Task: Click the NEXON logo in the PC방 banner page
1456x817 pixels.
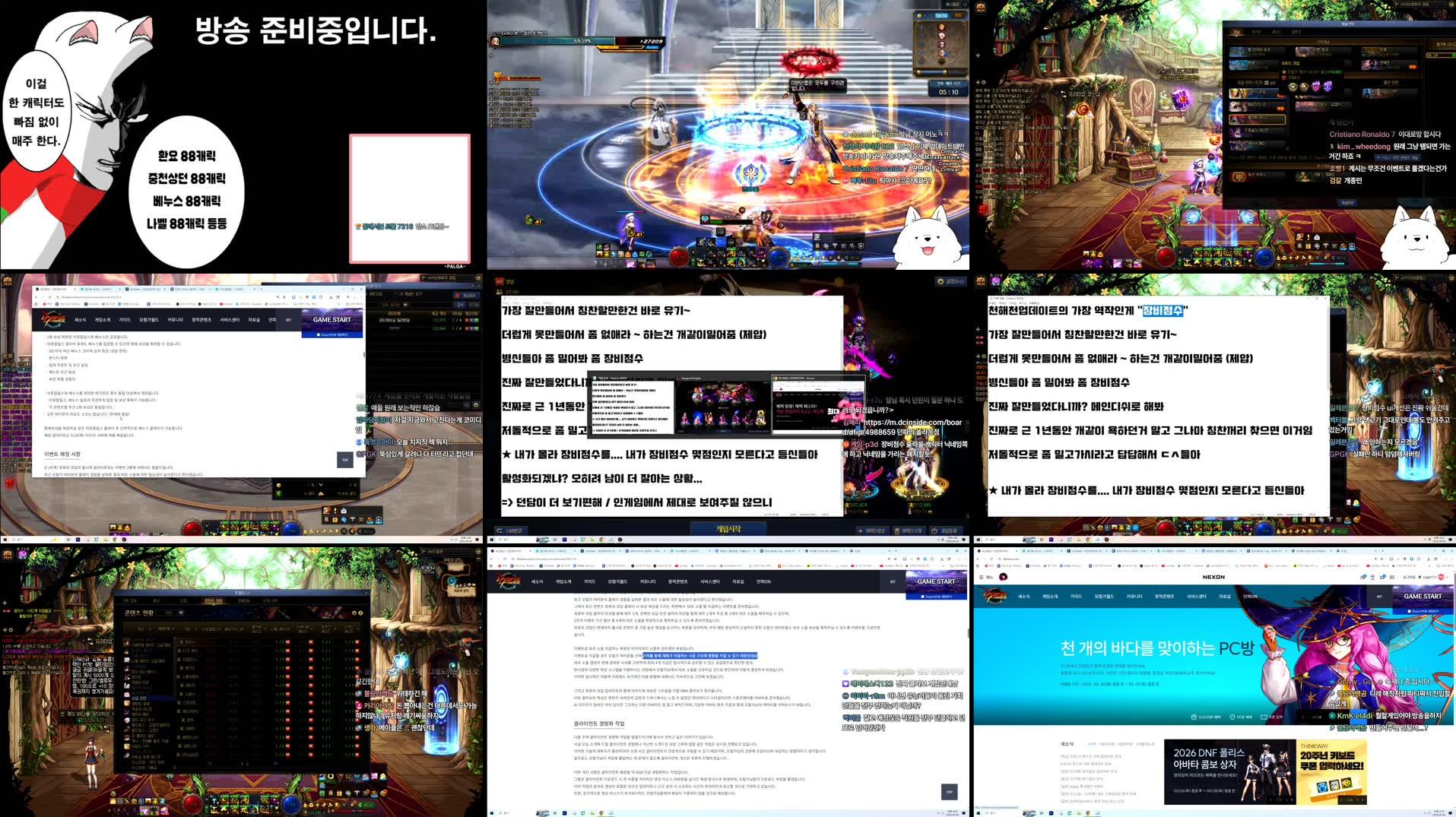Action: tap(1213, 577)
